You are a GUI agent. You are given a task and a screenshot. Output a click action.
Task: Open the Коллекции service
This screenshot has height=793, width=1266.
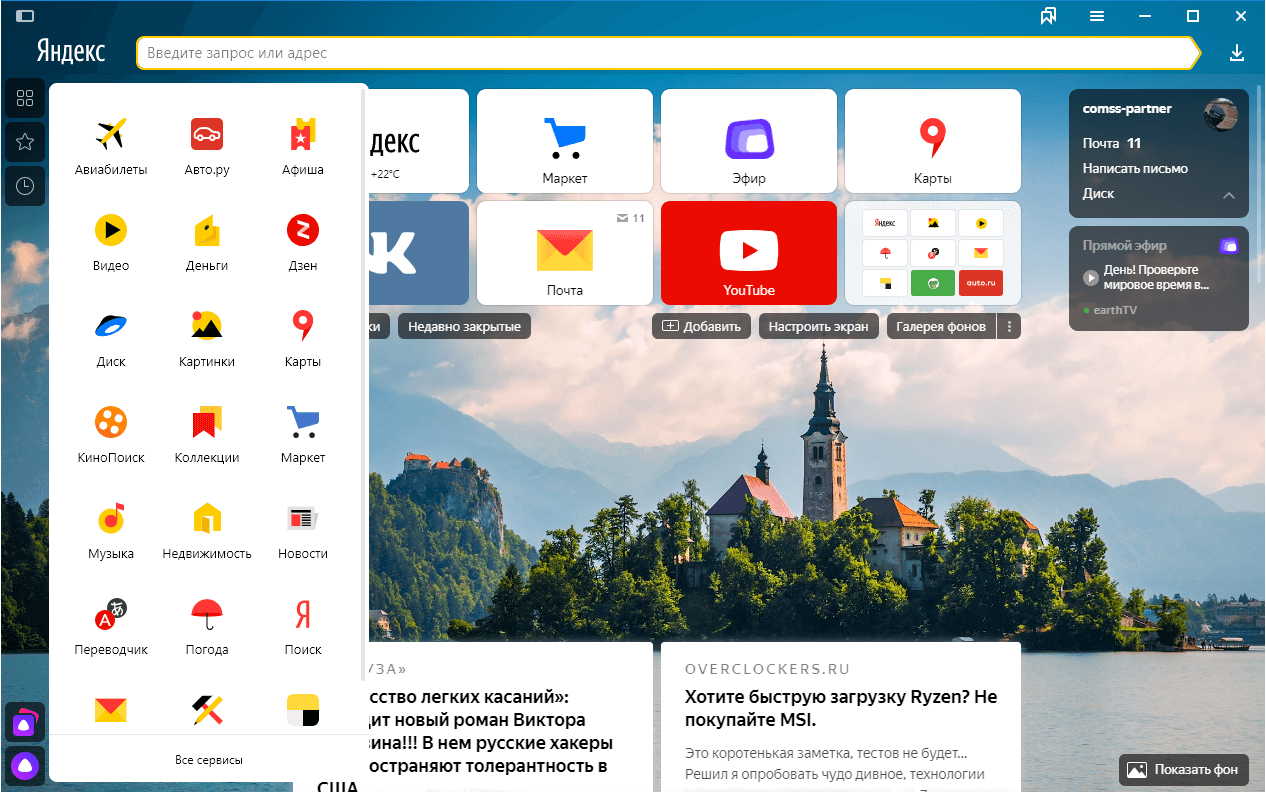207,434
